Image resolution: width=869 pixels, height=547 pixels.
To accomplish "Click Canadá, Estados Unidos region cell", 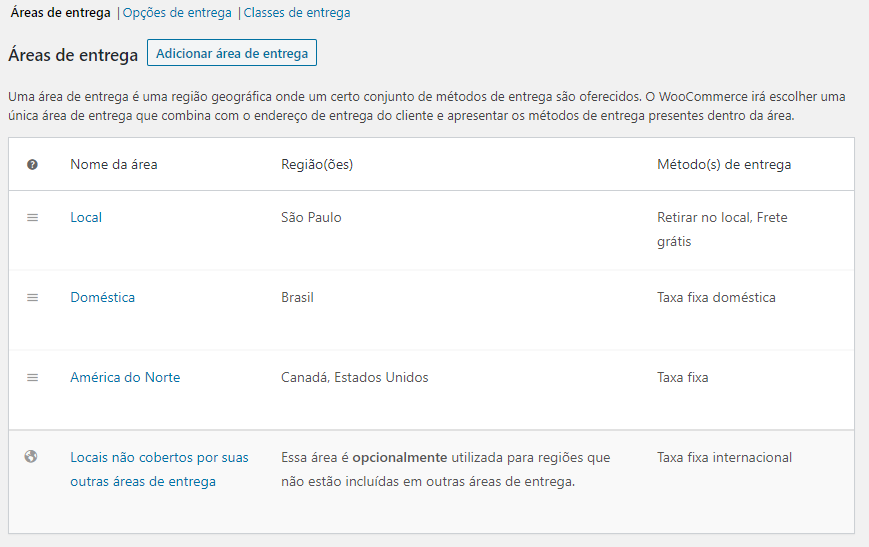I will (354, 377).
